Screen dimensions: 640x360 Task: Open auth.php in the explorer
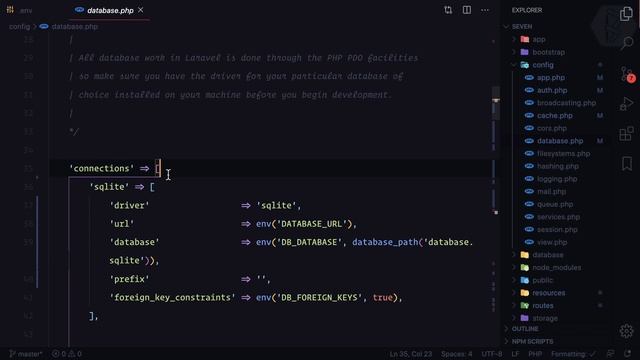(x=552, y=90)
